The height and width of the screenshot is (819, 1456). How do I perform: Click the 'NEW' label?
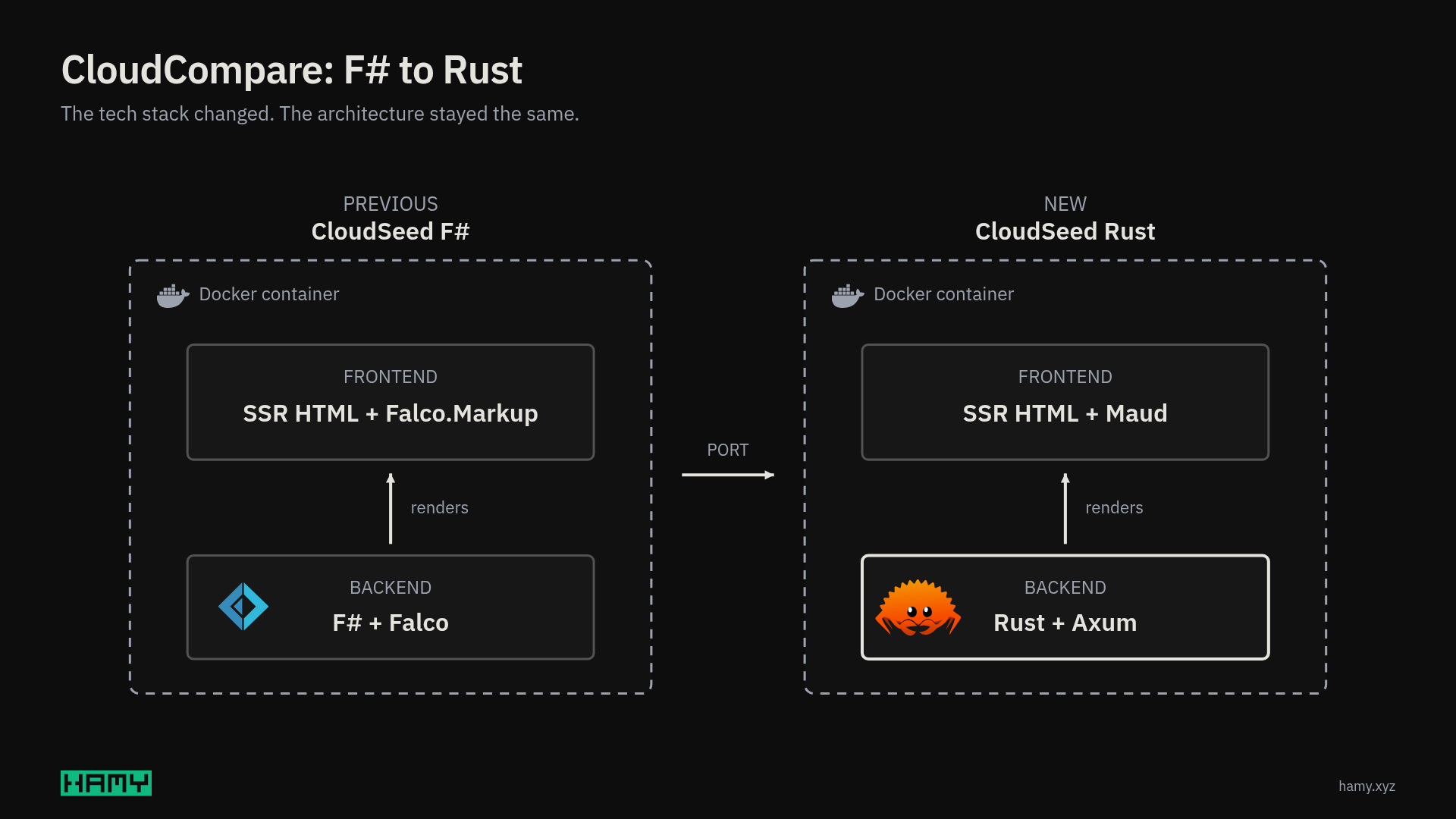[1065, 204]
